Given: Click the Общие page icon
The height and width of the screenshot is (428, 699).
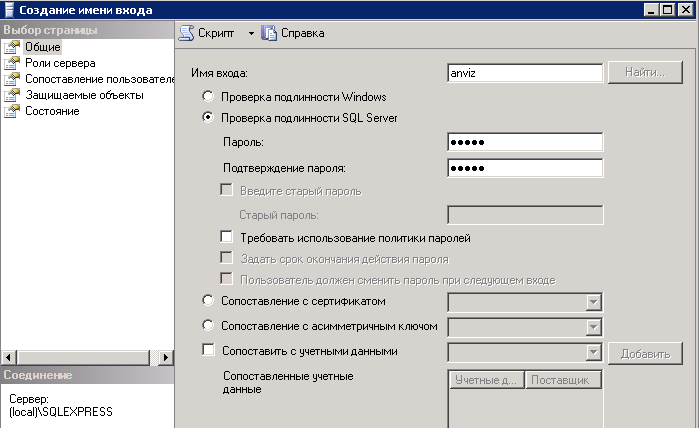Looking at the screenshot, I should click(12, 47).
